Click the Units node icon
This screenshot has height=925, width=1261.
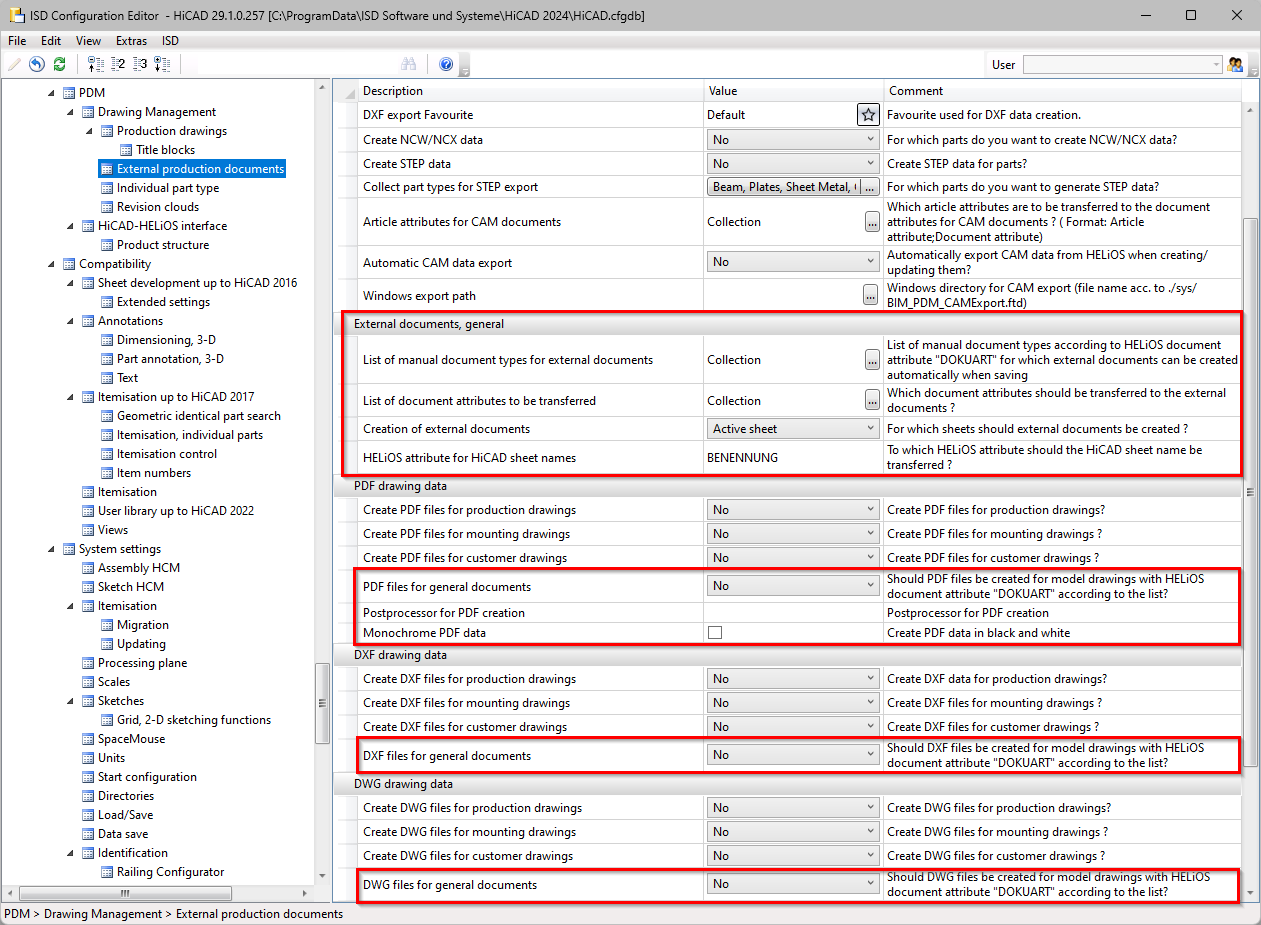(x=88, y=758)
